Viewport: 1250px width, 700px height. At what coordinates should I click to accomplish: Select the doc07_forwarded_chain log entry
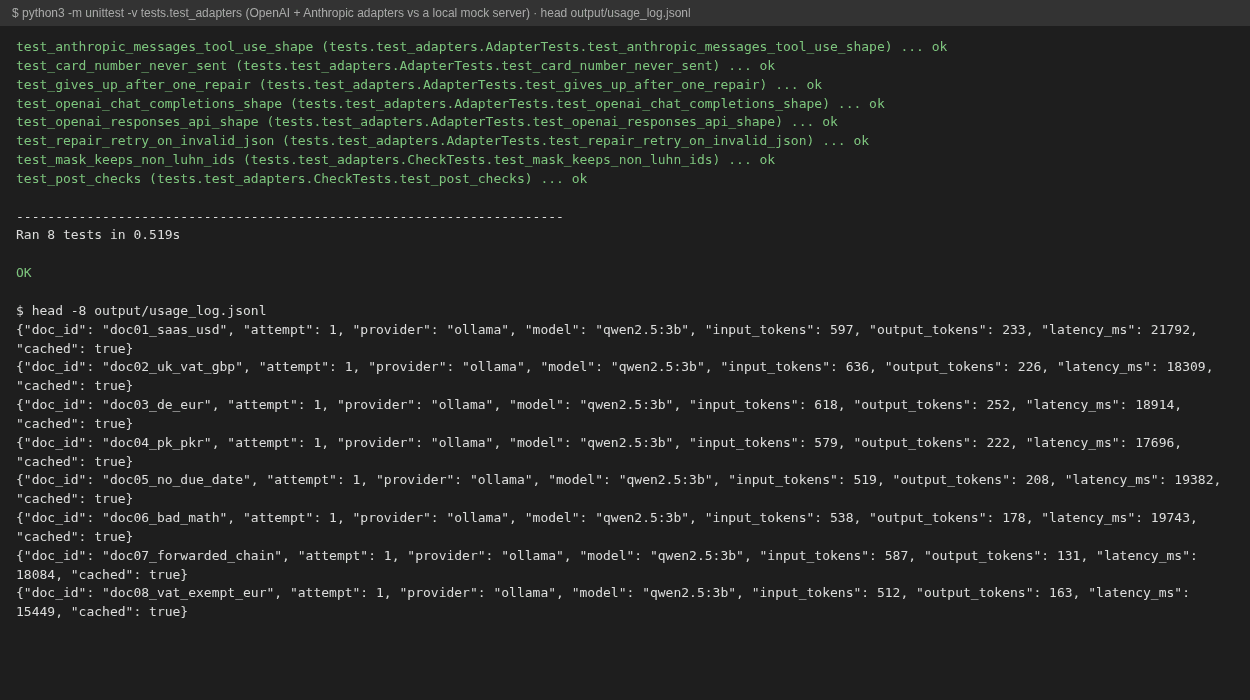pyautogui.click(x=607, y=565)
